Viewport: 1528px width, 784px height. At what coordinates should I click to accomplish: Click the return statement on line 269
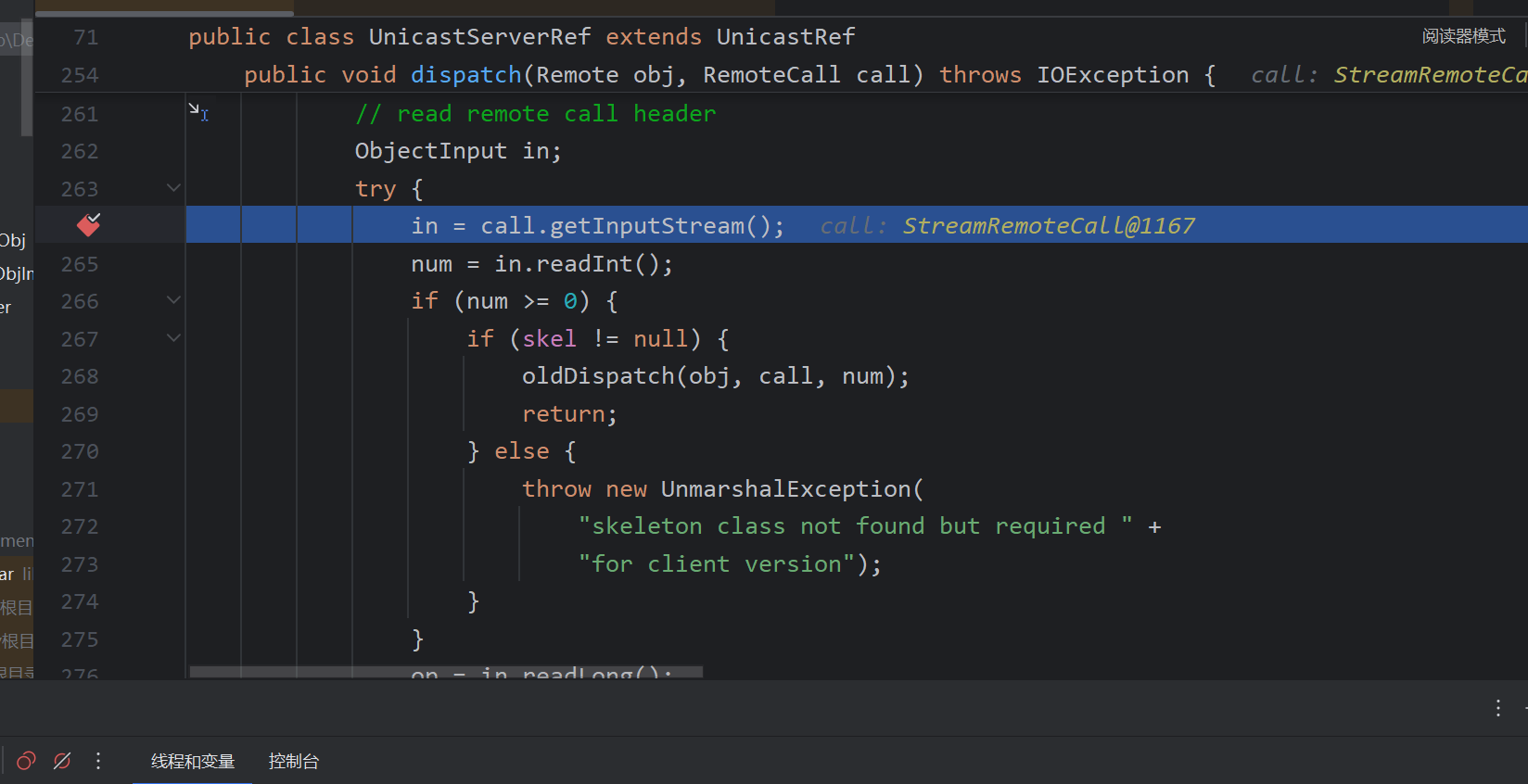[563, 414]
